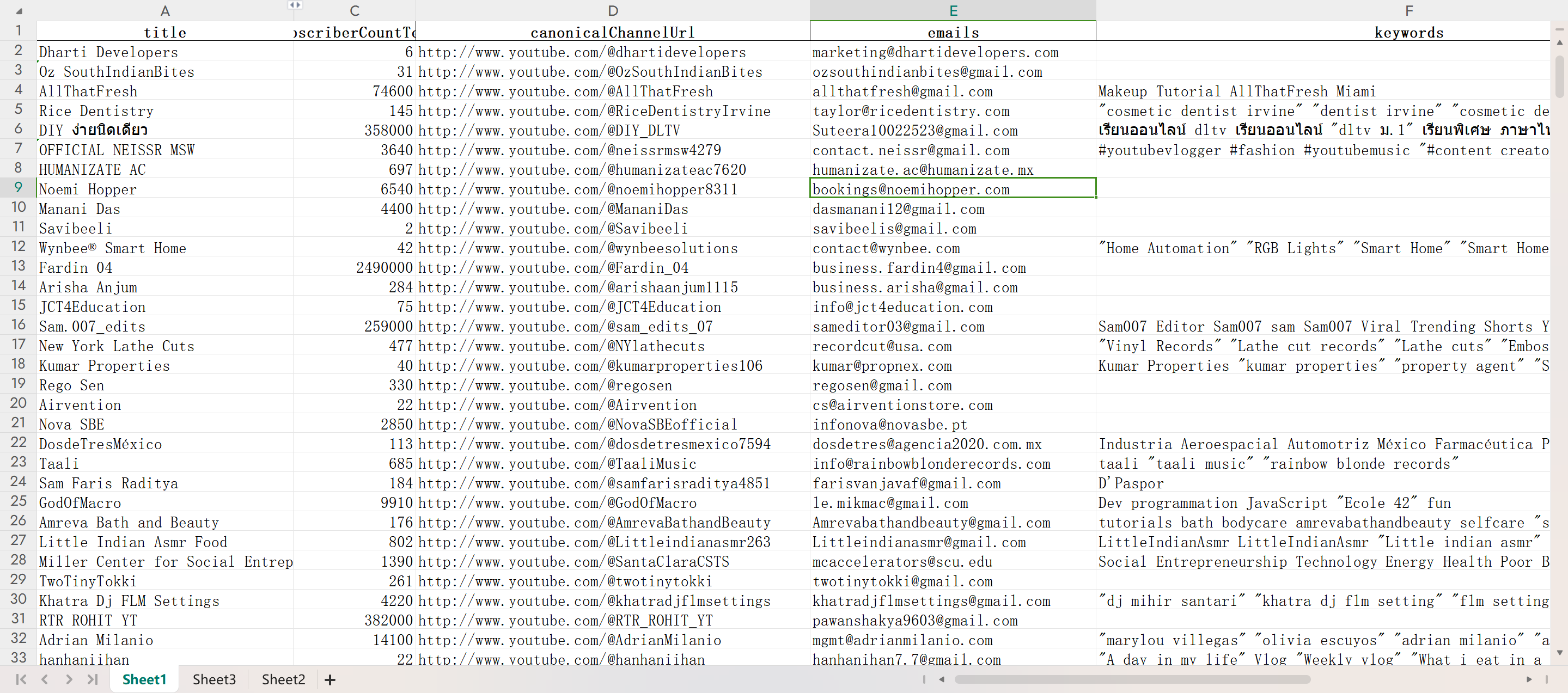Go to first sheet navigation arrow
This screenshot has height=693, width=1568.
pos(21,679)
